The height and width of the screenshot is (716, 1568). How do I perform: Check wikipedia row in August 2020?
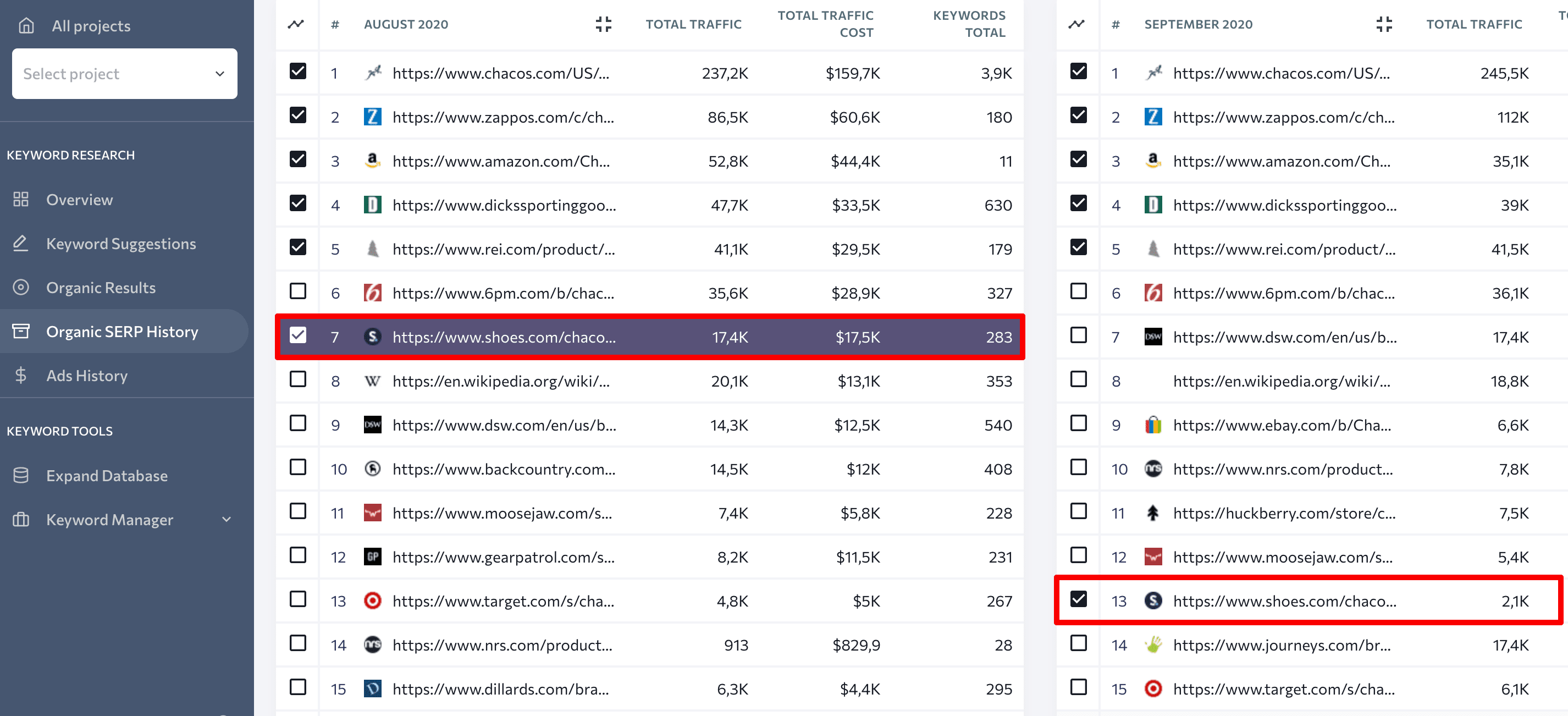[297, 379]
